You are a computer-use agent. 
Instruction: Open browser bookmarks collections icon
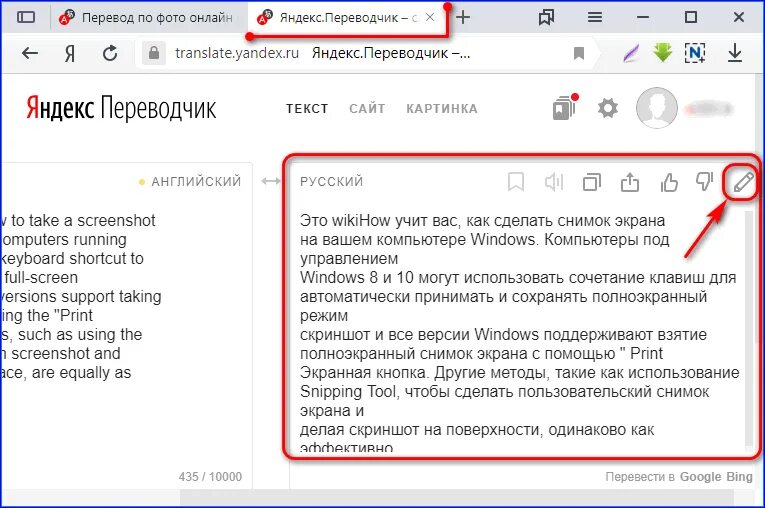[x=546, y=18]
